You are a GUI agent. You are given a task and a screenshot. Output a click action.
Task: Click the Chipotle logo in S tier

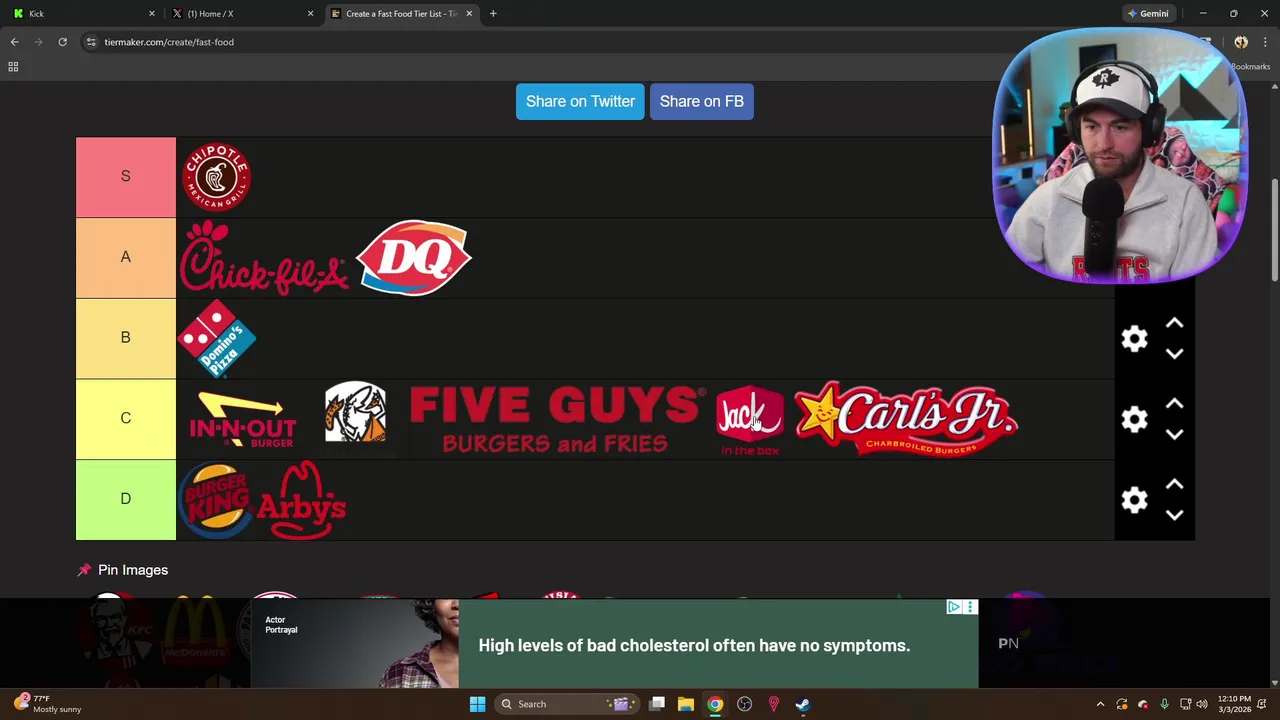216,177
